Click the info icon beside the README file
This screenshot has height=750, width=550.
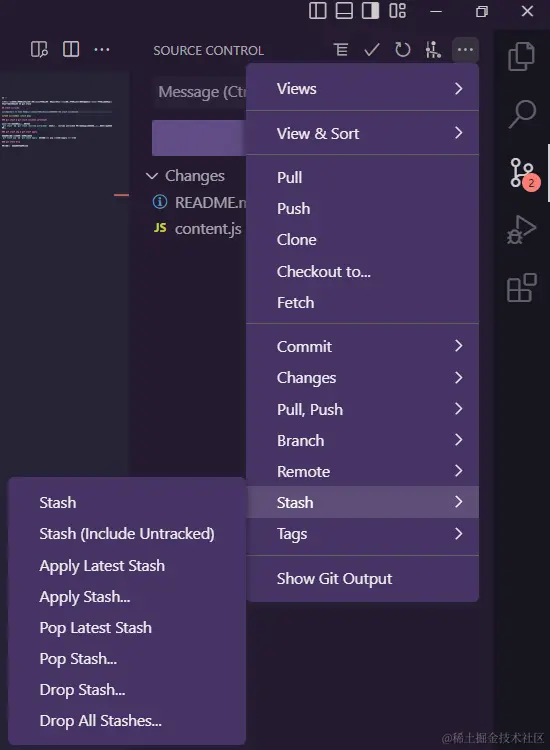click(x=160, y=202)
